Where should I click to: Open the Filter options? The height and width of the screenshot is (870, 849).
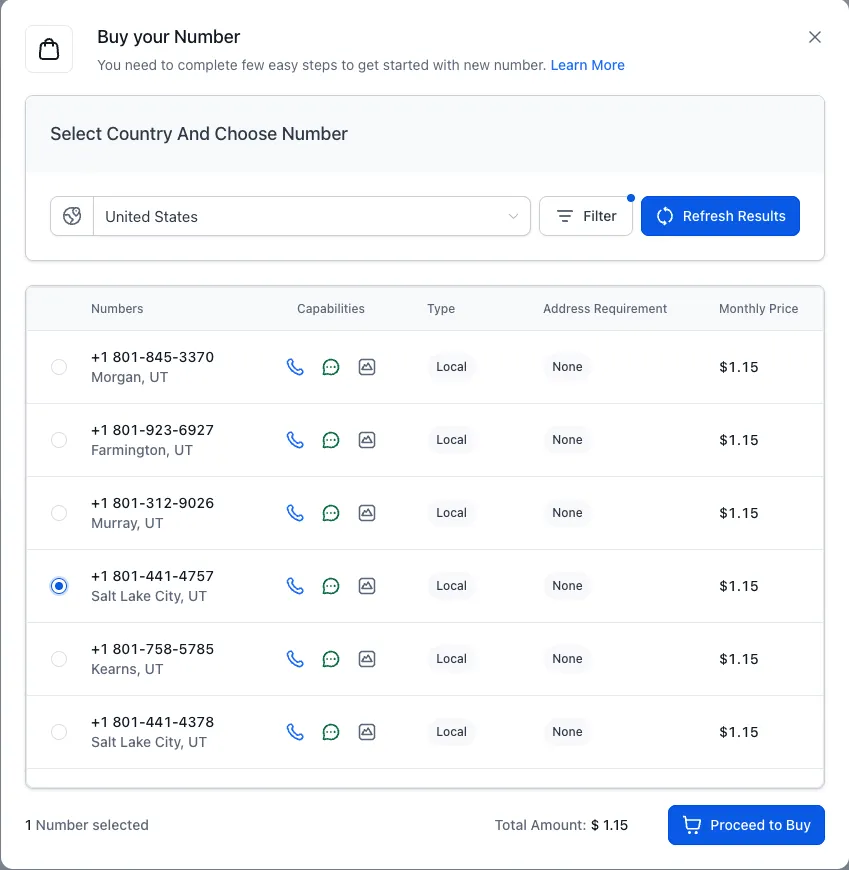click(586, 216)
